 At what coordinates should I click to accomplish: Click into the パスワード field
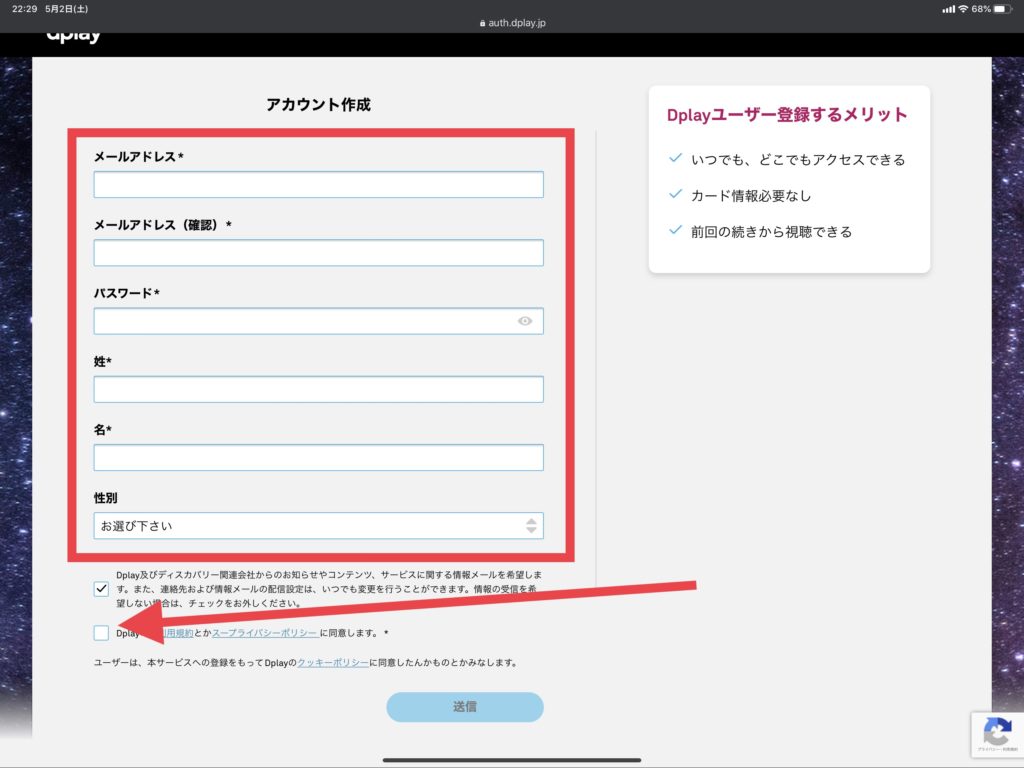pos(318,321)
